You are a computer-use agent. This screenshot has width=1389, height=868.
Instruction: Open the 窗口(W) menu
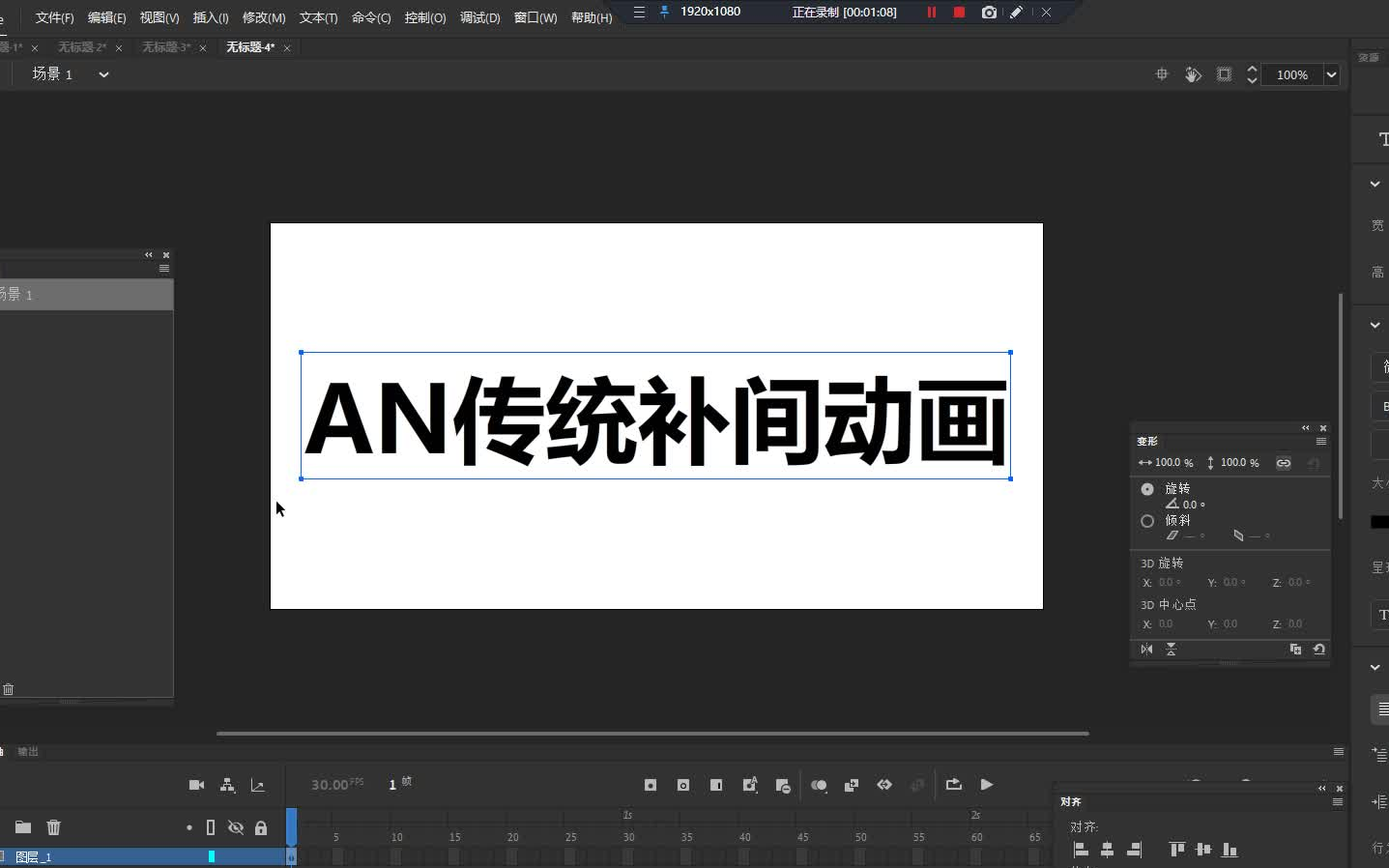pos(535,16)
